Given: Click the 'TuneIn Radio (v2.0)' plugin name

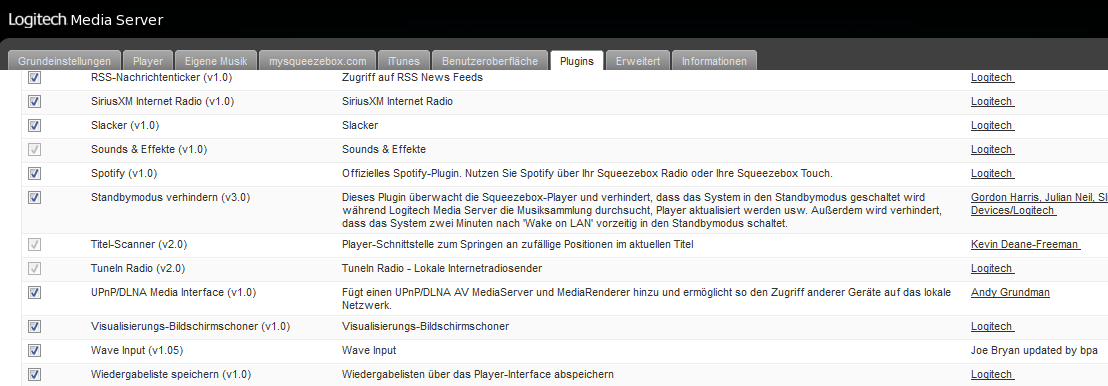Looking at the screenshot, I should [x=138, y=268].
